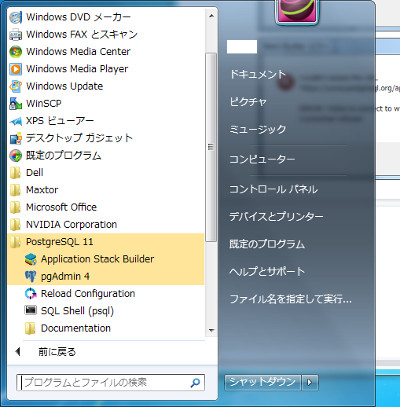Select ファイル名を指定して実行...

click(291, 299)
